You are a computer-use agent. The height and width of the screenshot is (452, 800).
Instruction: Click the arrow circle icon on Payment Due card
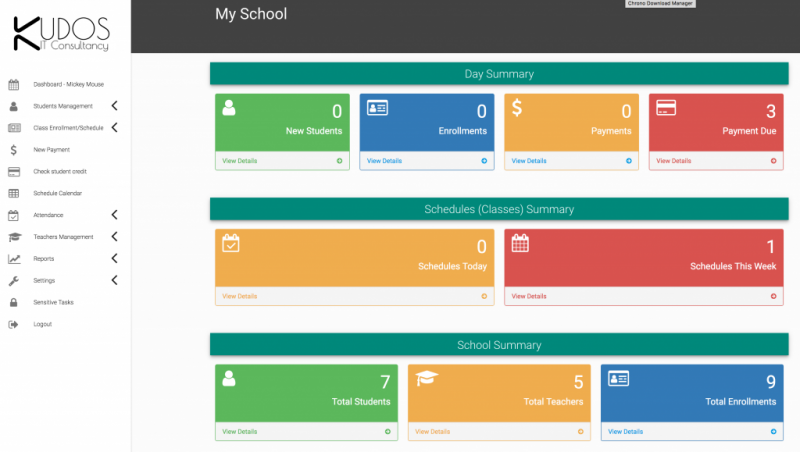click(773, 161)
